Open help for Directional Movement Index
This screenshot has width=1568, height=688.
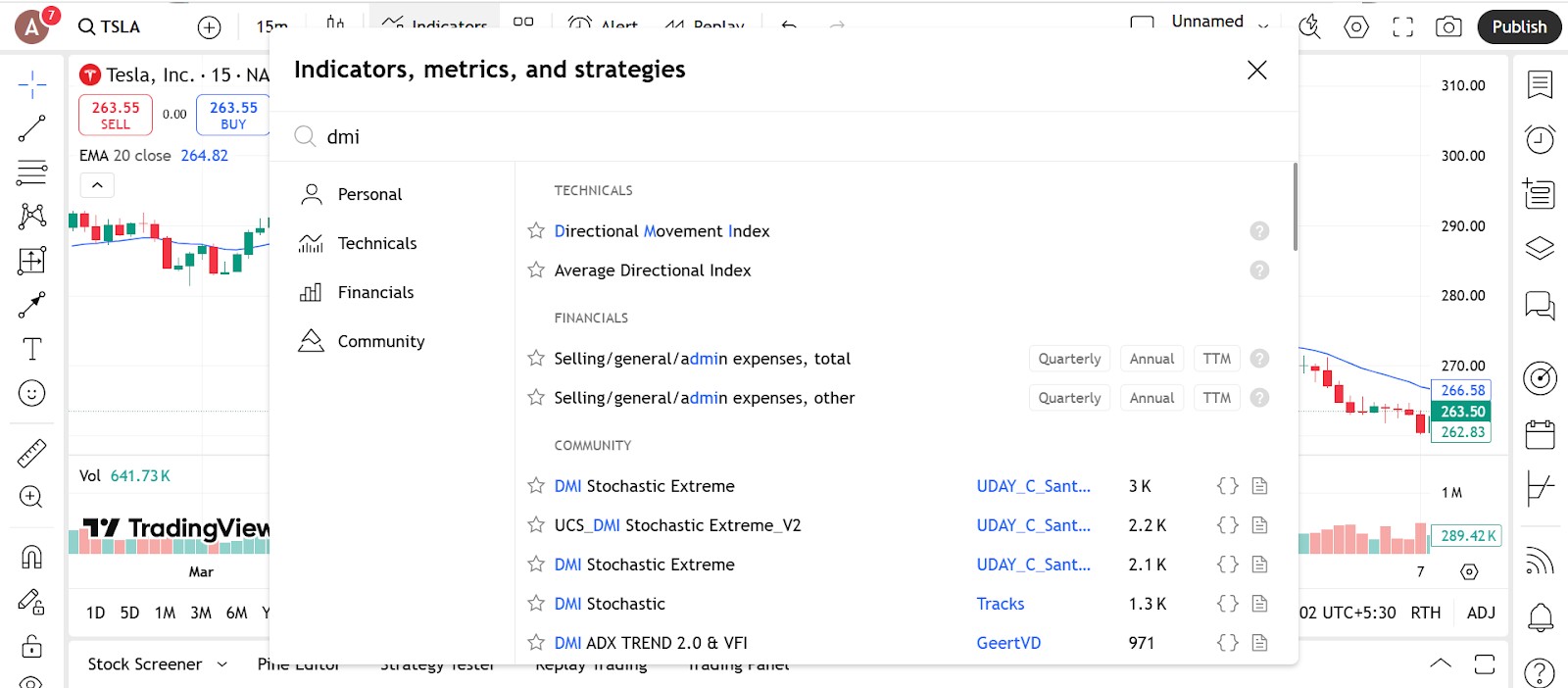[x=1260, y=231]
